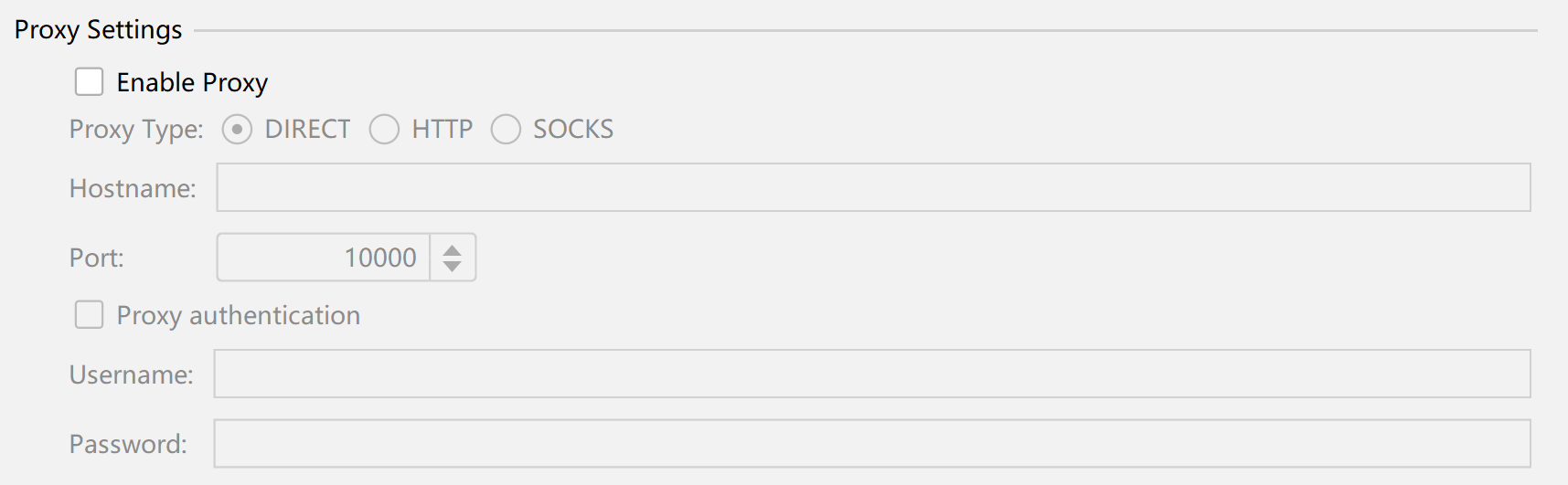The image size is (1568, 485).
Task: Click the "Password:" label text
Action: point(128,444)
